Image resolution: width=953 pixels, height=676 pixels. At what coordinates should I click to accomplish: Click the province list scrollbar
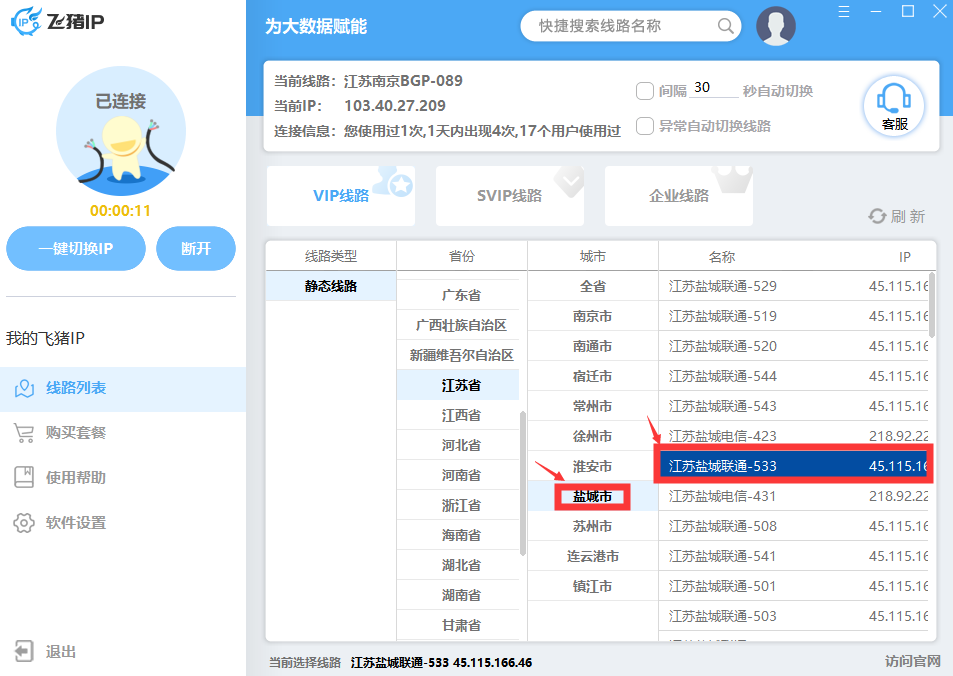coord(521,480)
